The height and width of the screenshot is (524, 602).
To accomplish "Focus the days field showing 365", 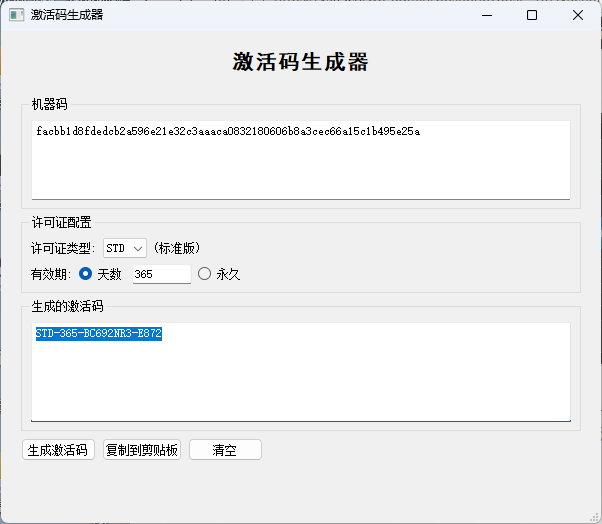I will pos(162,274).
